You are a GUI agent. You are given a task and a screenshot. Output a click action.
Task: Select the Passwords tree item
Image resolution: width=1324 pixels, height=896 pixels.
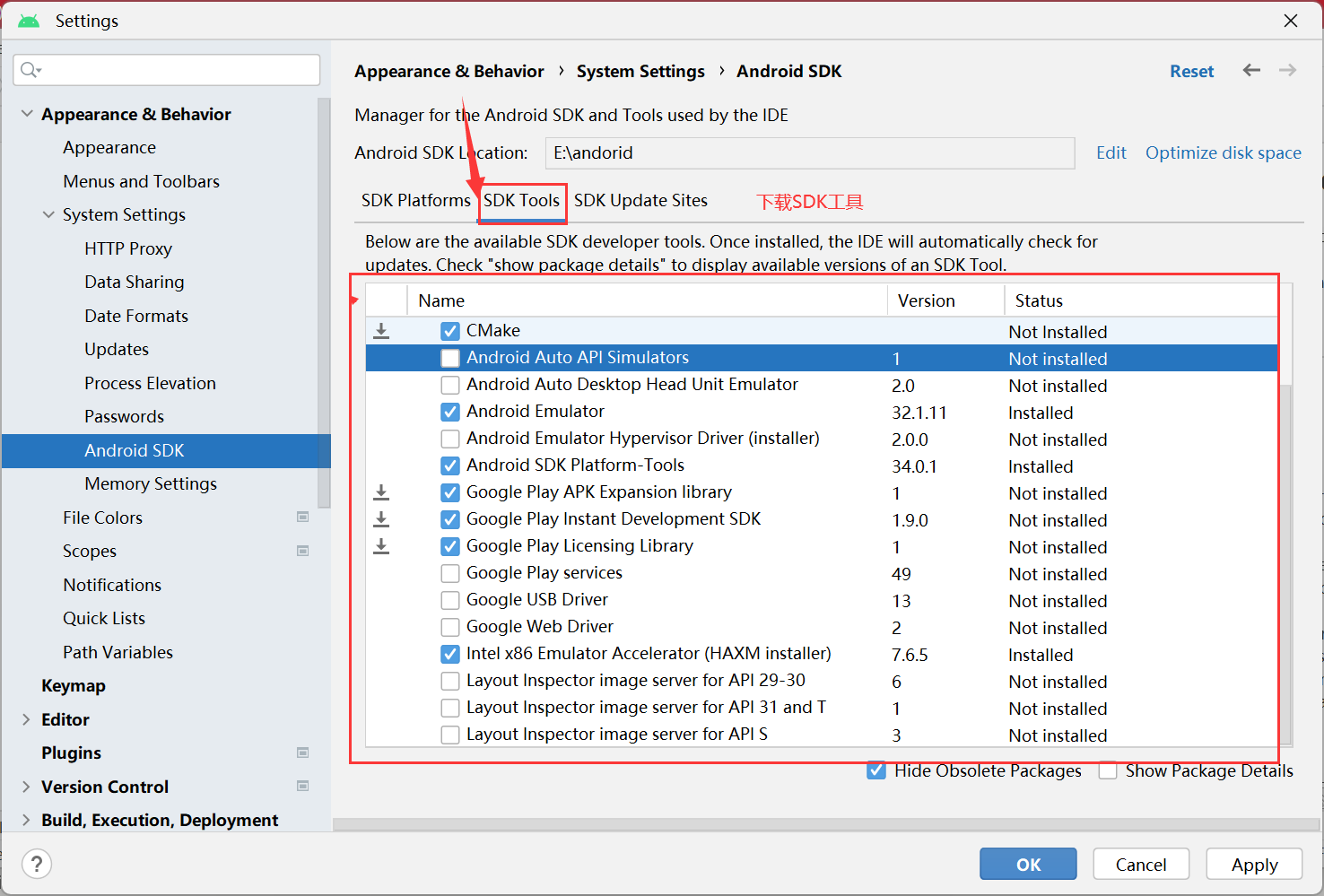(125, 416)
